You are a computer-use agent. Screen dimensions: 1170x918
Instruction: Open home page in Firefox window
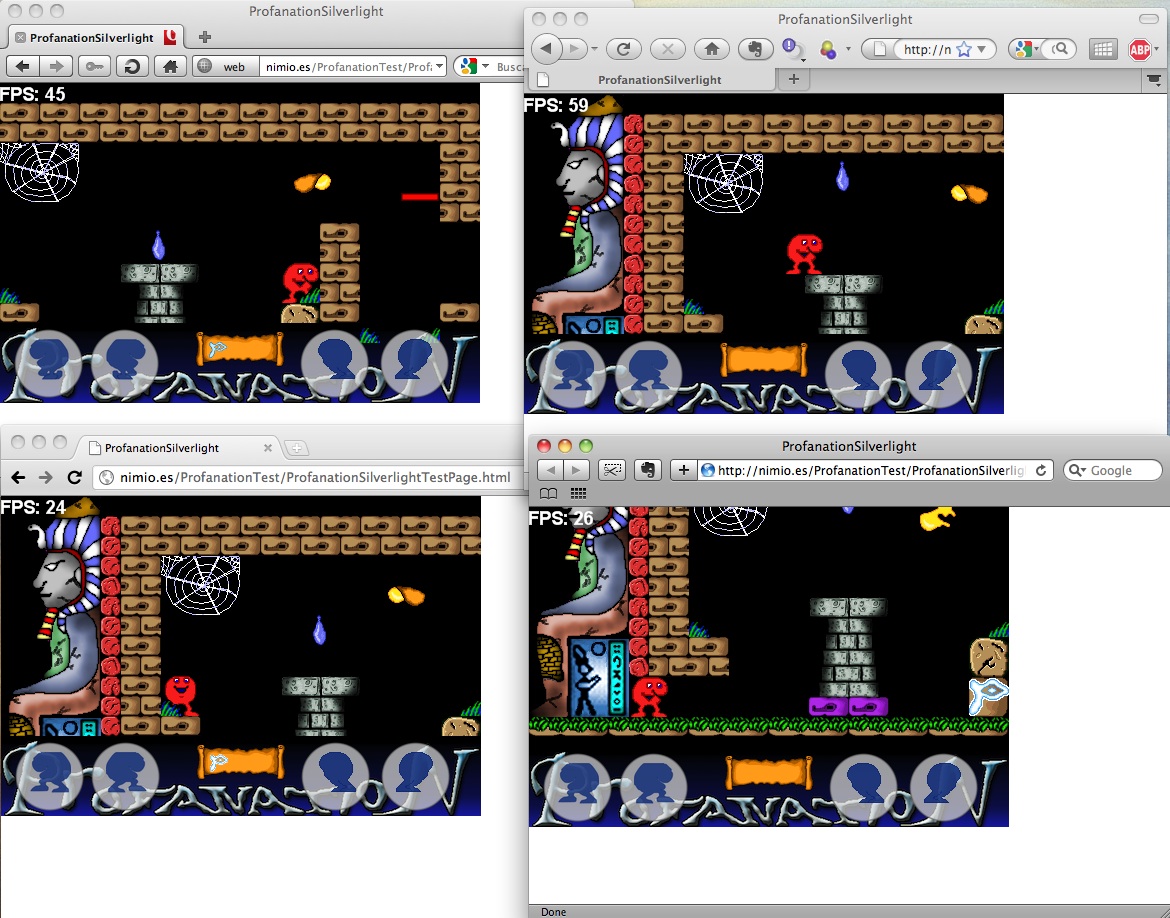point(712,49)
